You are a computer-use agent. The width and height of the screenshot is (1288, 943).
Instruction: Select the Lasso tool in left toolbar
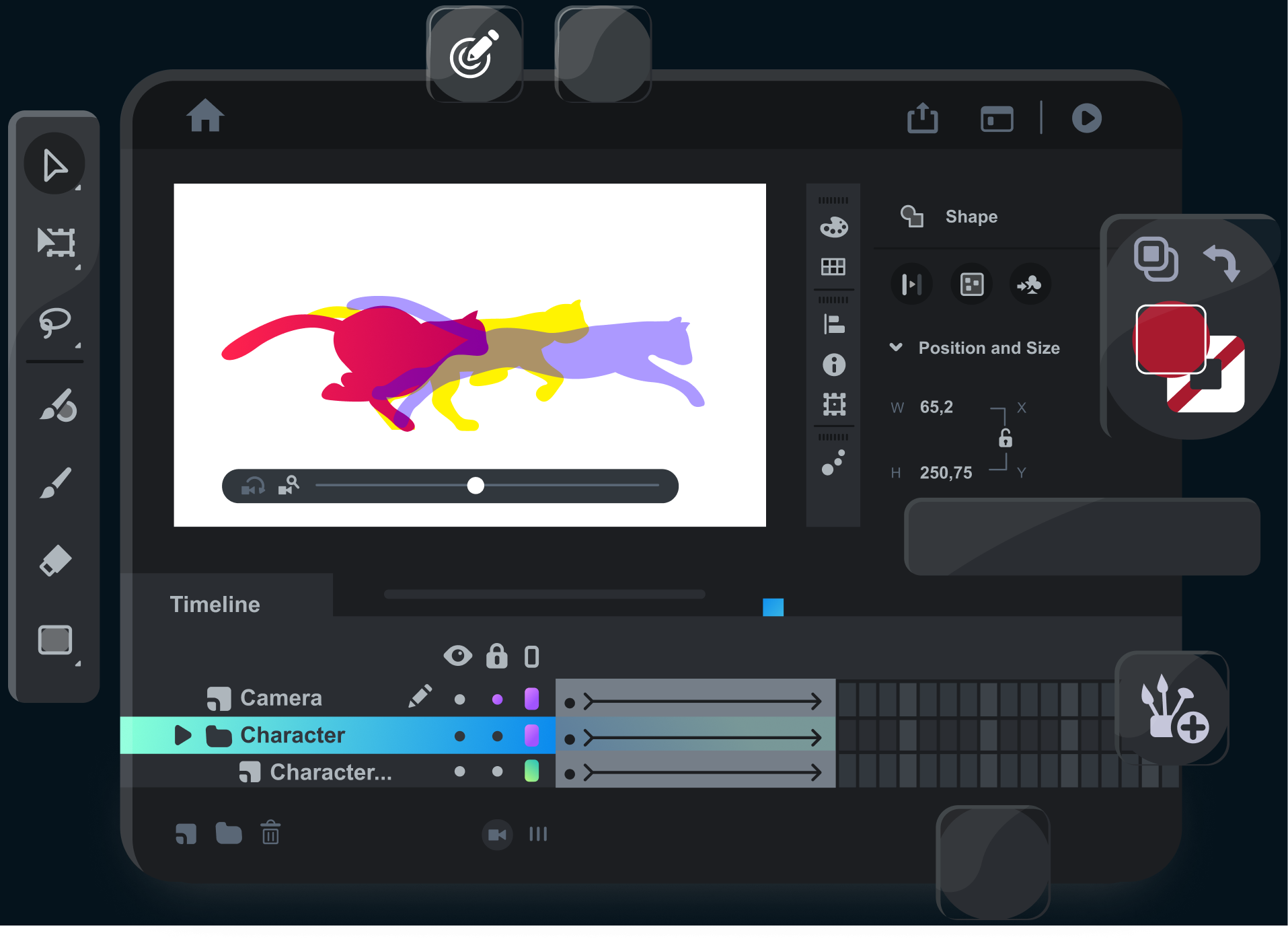pos(54,322)
